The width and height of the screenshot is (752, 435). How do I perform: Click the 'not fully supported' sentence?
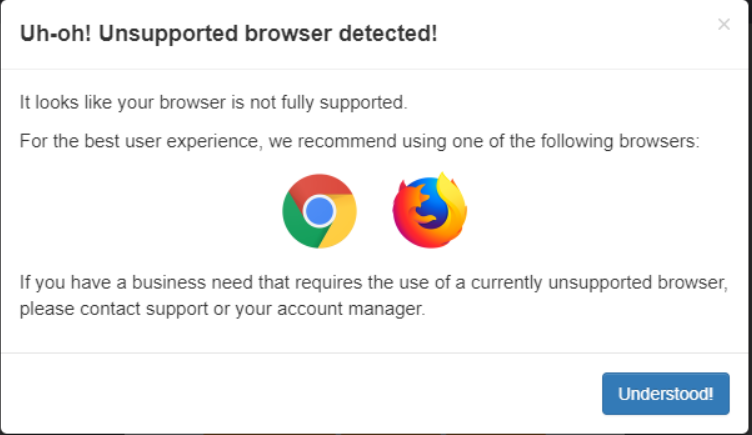point(213,102)
